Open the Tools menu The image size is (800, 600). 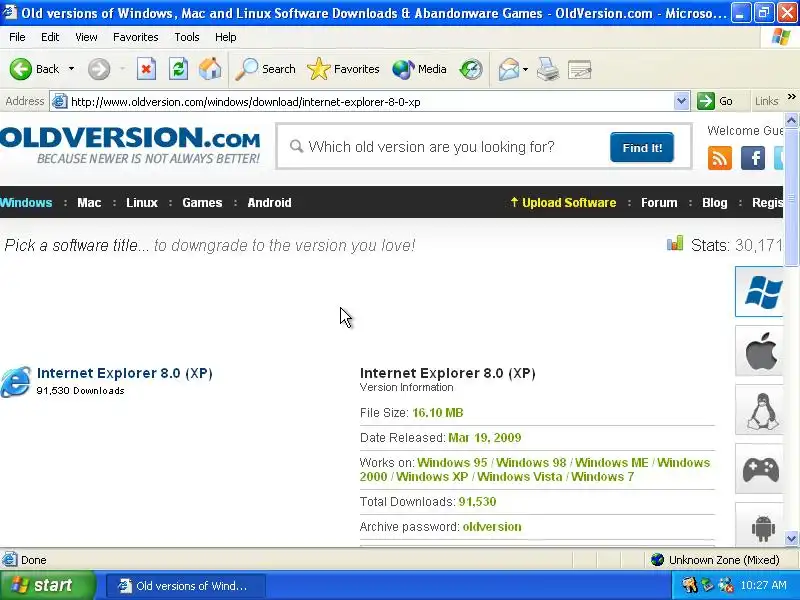(x=187, y=37)
